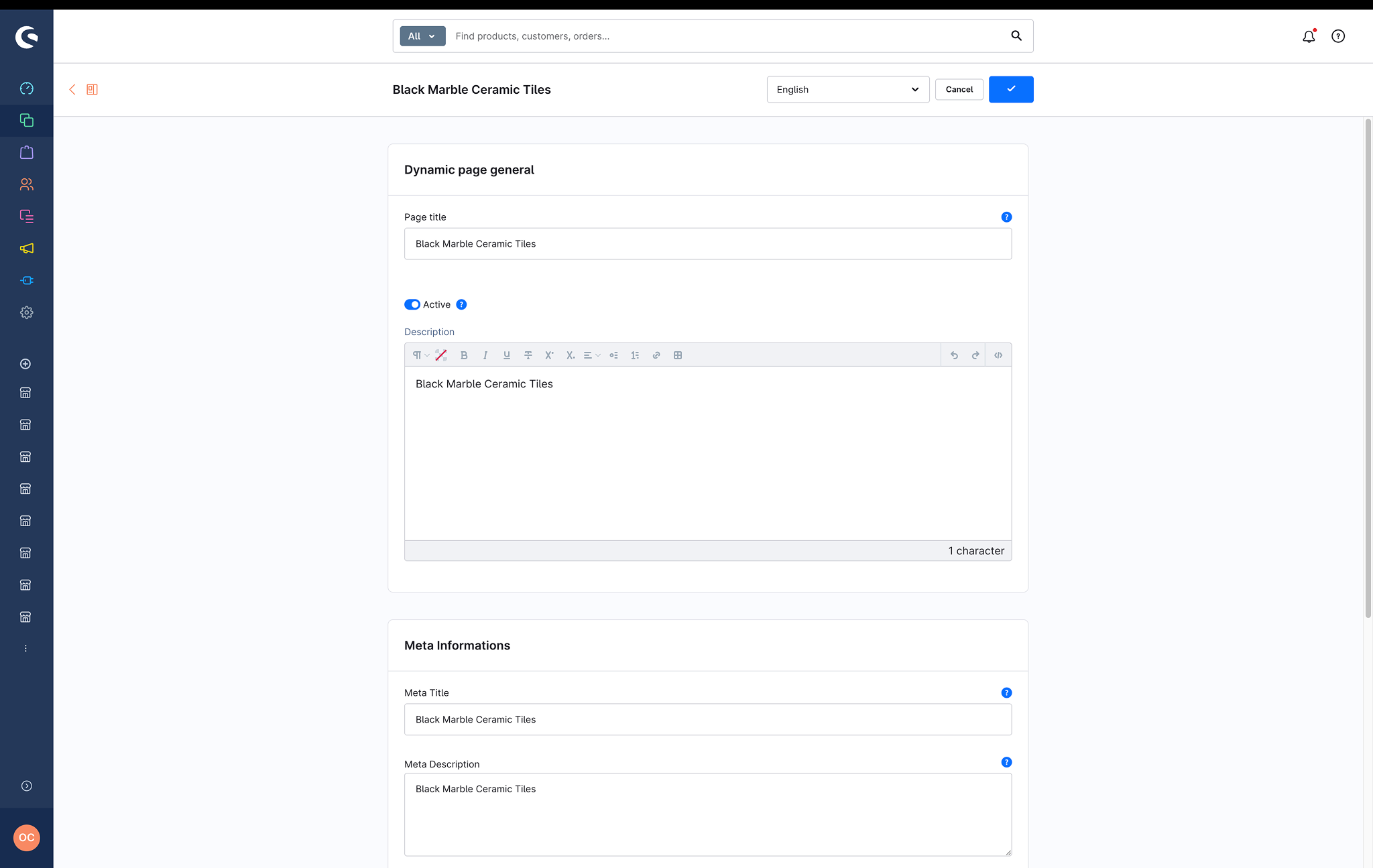Screen dimensions: 1373x868
Task: Open the OC user avatar menu
Action: point(27,838)
